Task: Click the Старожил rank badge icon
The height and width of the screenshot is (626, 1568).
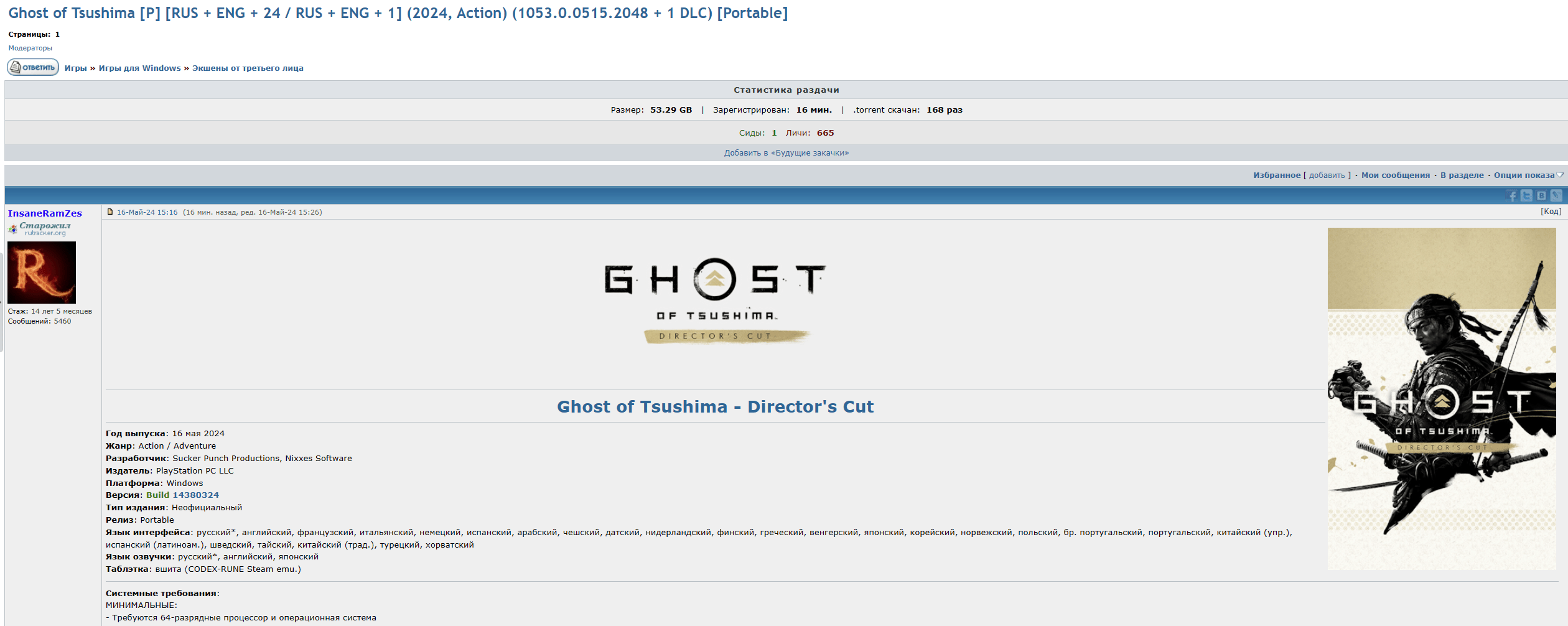Action: coord(39,228)
